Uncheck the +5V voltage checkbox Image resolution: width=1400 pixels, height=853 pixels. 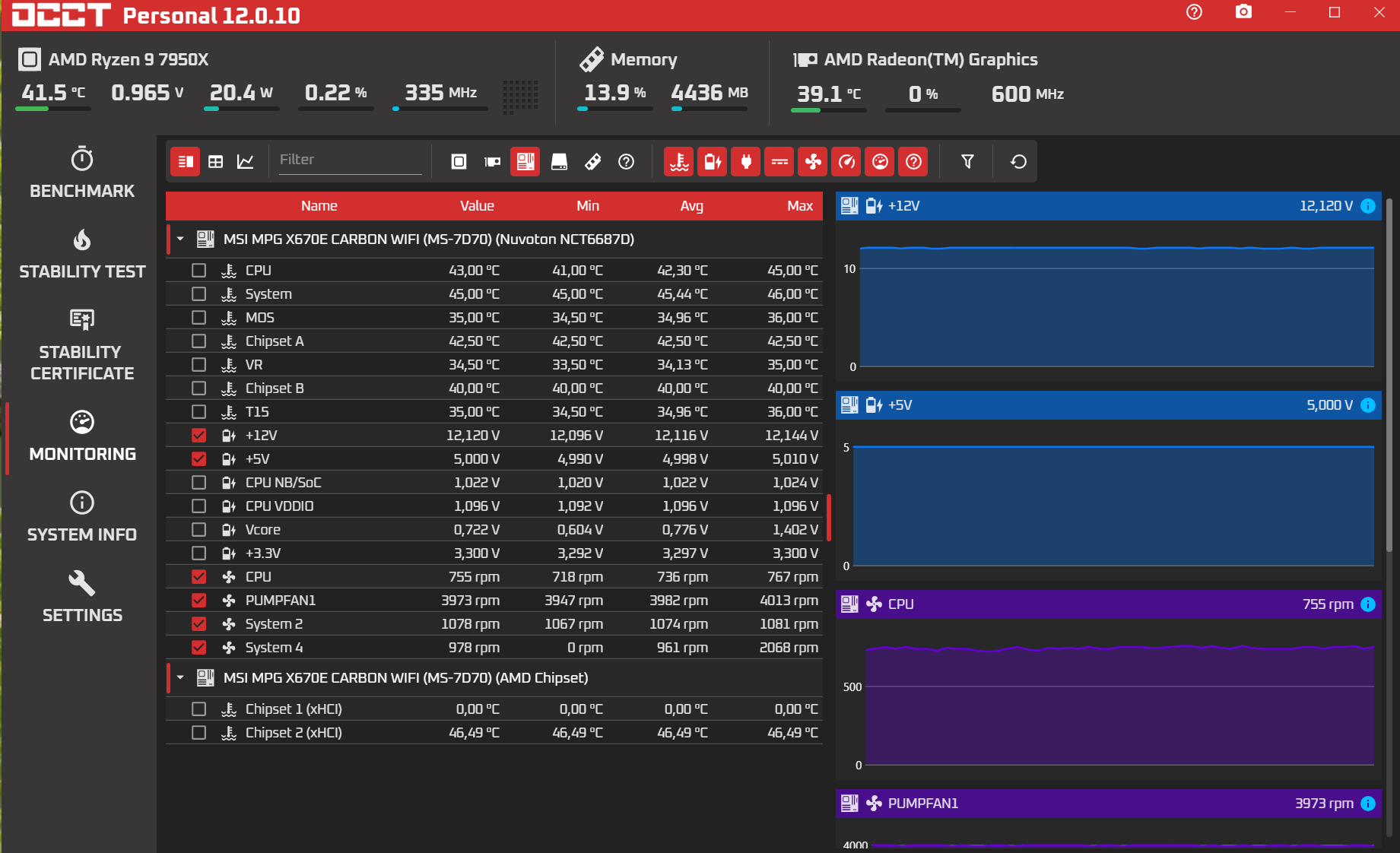198,459
